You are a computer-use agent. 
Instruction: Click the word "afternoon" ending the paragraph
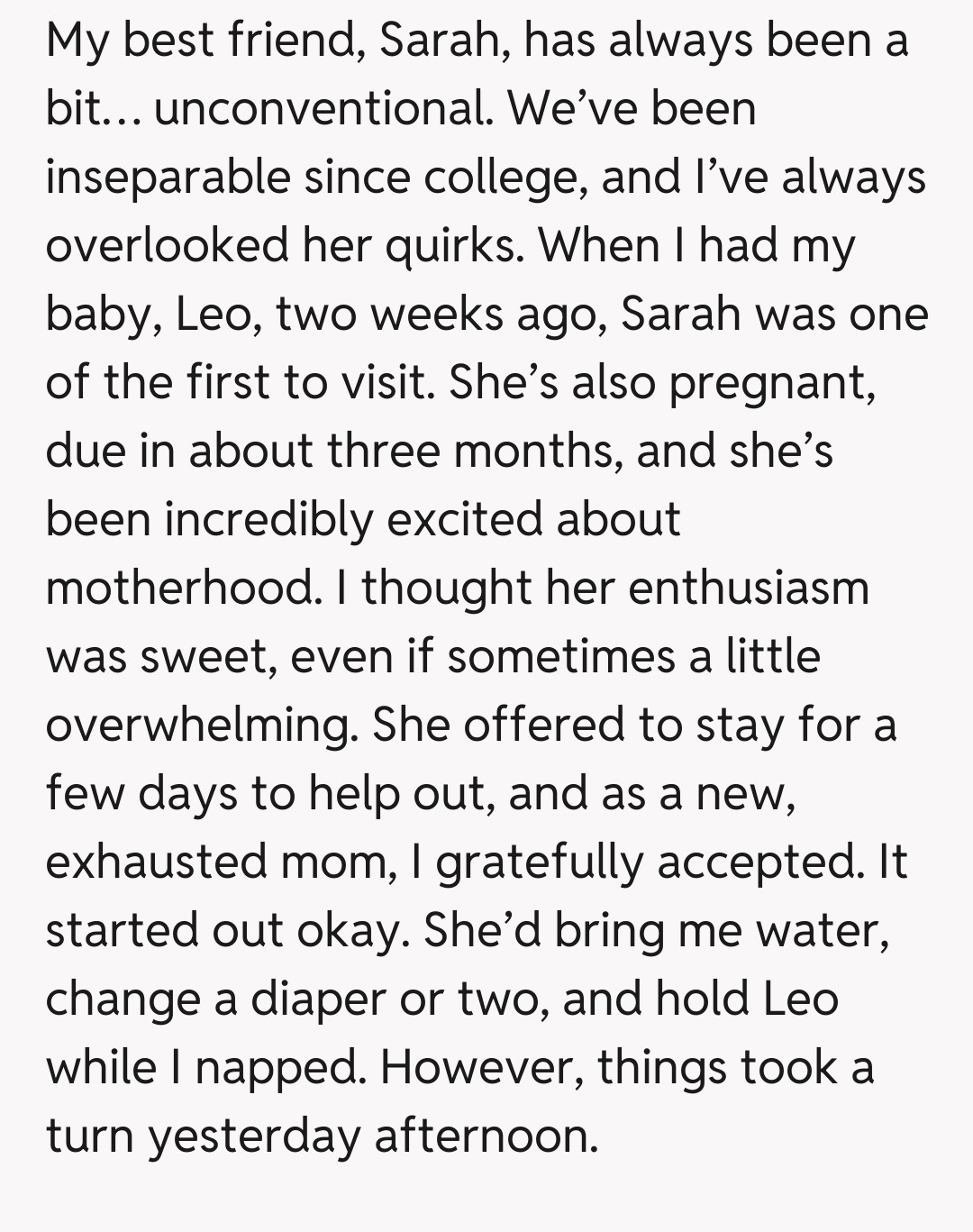click(485, 1136)
